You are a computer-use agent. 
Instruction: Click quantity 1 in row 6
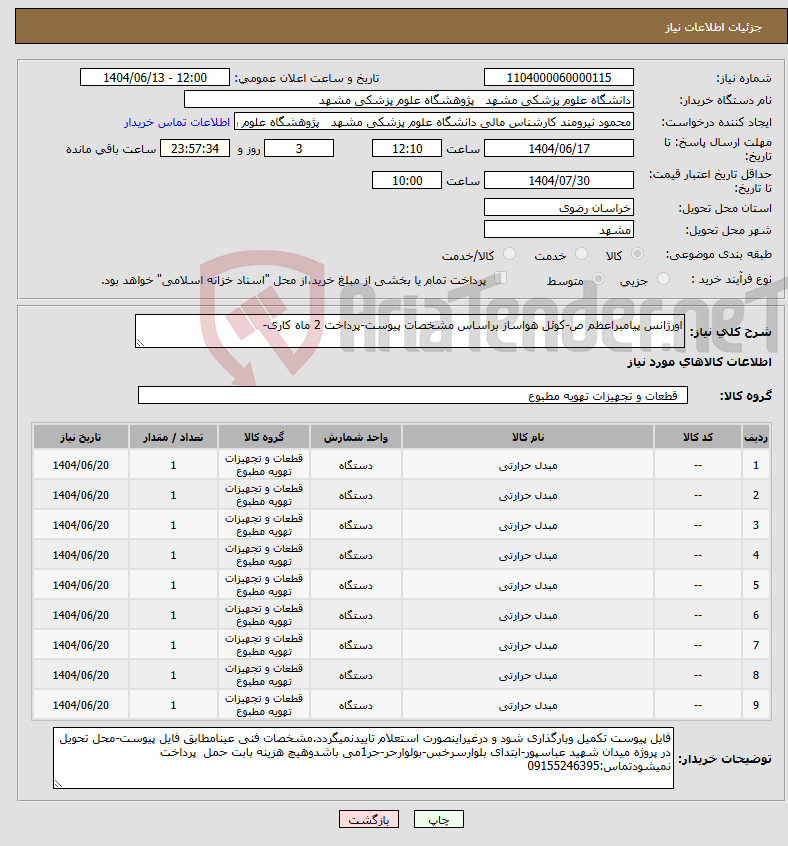point(173,615)
